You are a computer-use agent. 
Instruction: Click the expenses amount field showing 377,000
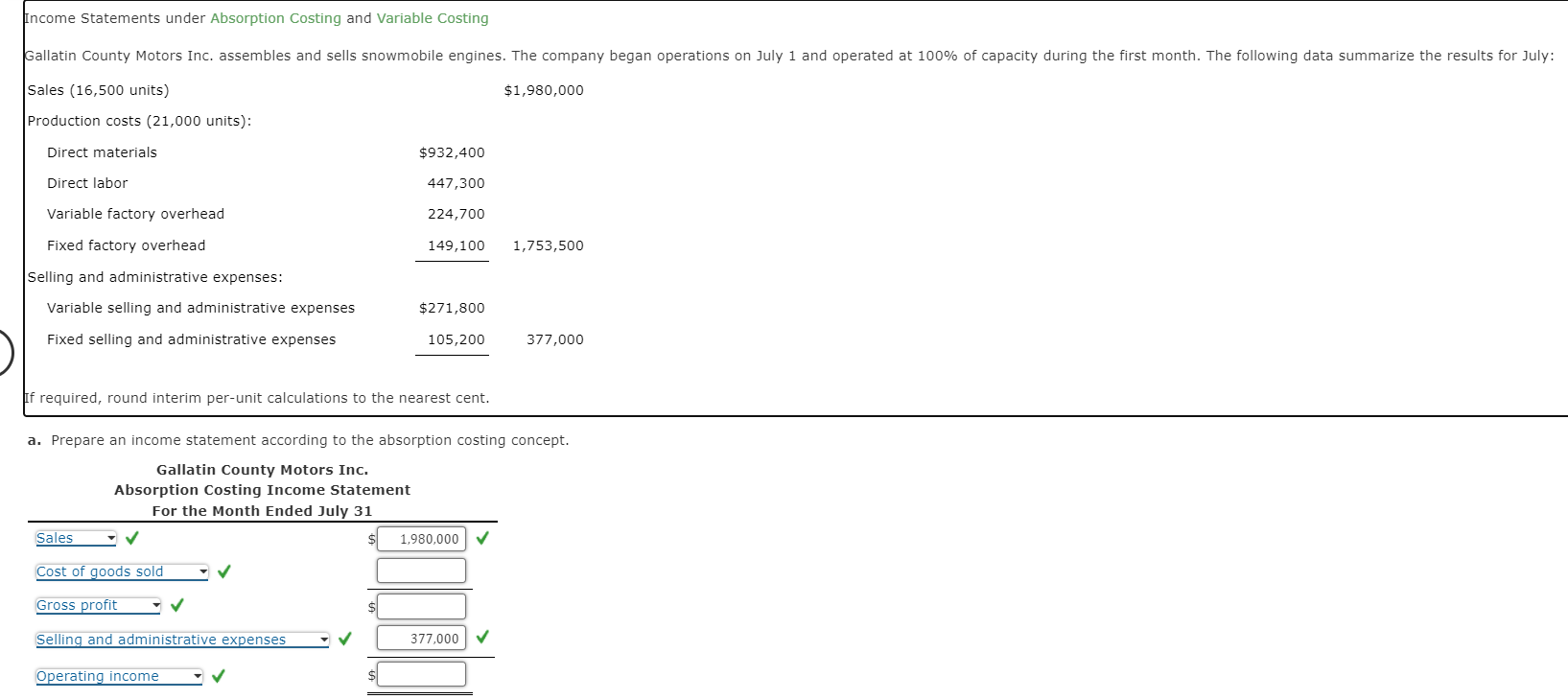coord(421,639)
